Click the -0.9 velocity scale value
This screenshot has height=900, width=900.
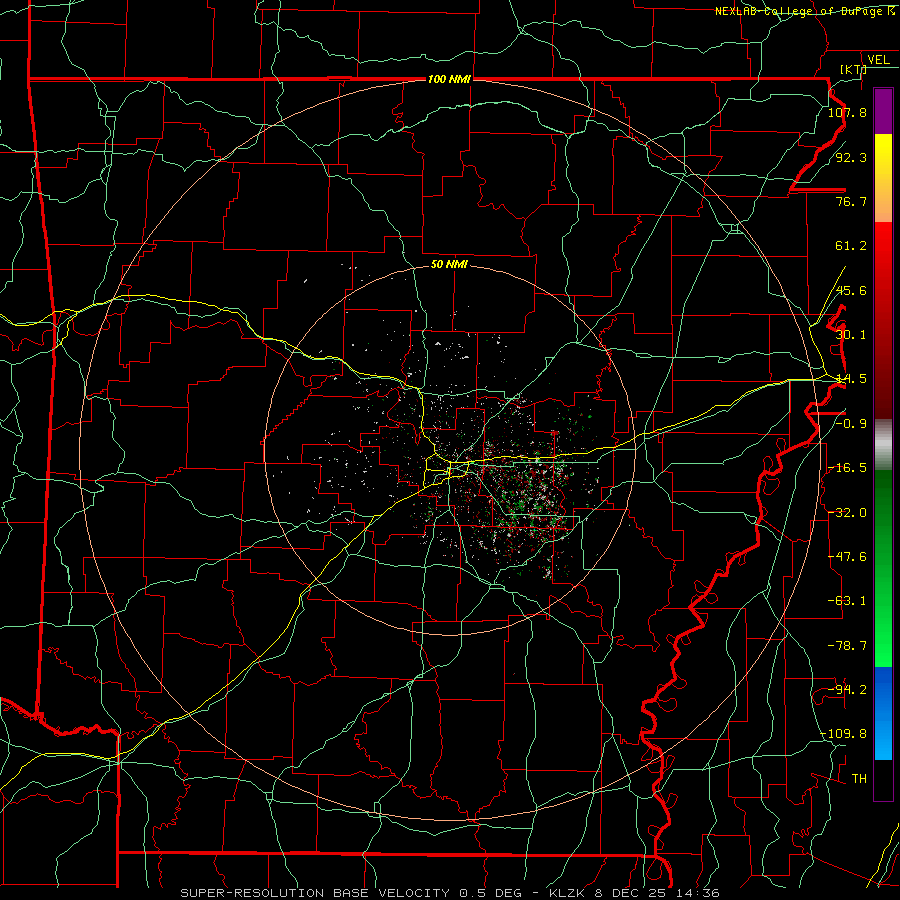[x=851, y=424]
